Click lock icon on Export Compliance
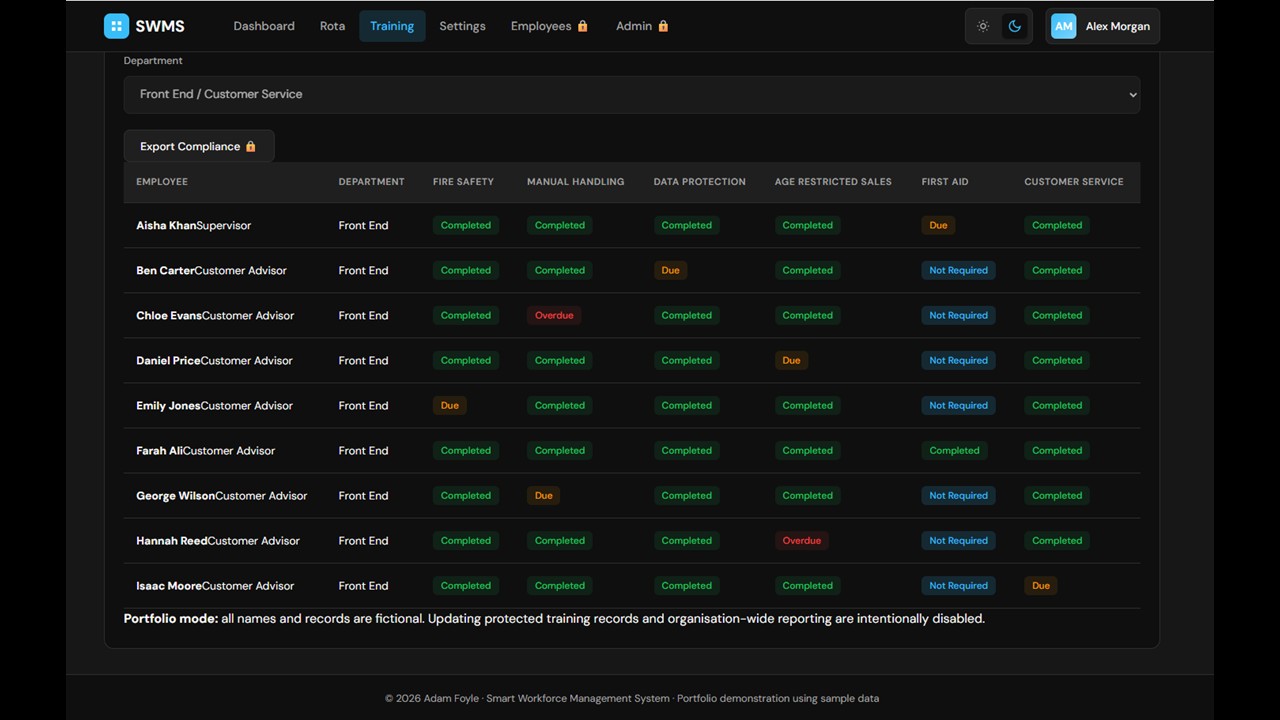 pos(251,146)
